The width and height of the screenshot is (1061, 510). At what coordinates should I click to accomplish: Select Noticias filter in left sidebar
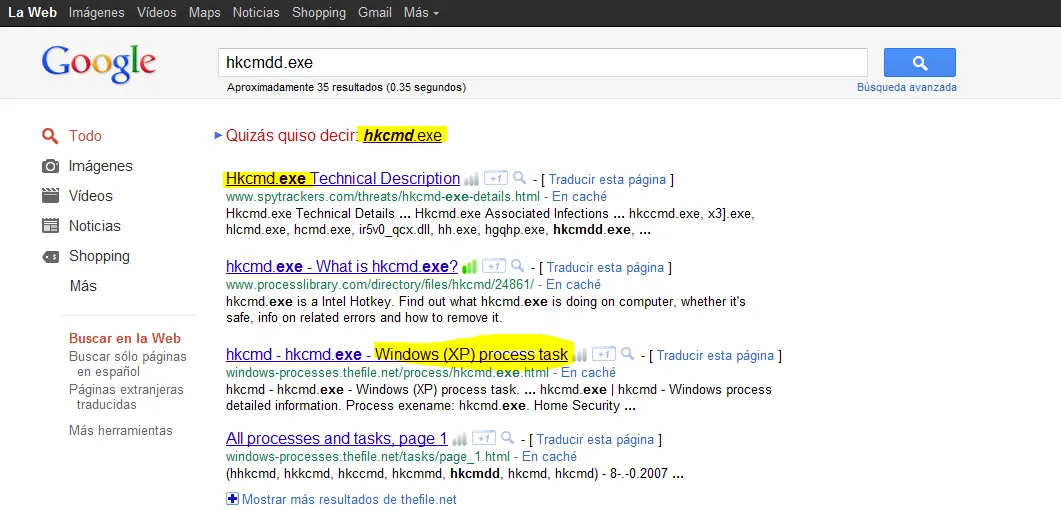95,226
